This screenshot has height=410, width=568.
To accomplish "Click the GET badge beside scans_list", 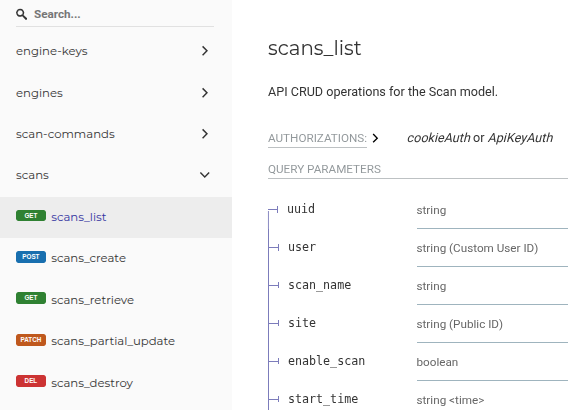I will 31,216.
